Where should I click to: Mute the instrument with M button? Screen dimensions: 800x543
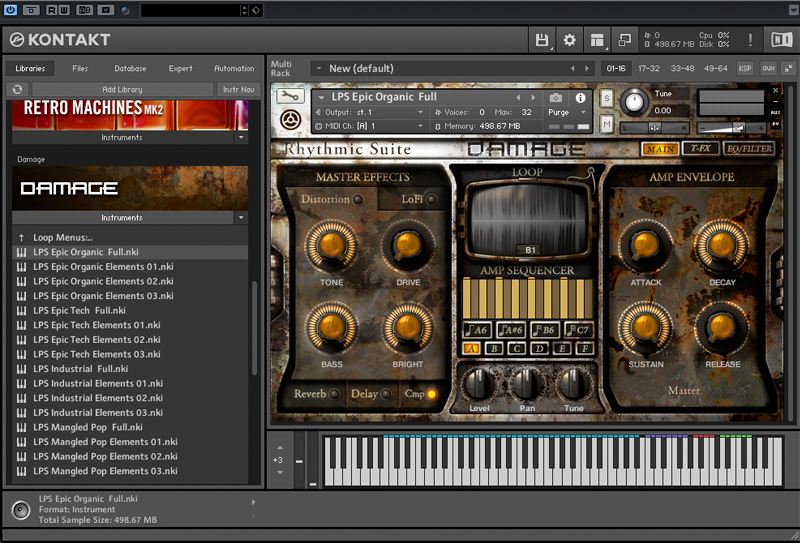[x=607, y=124]
